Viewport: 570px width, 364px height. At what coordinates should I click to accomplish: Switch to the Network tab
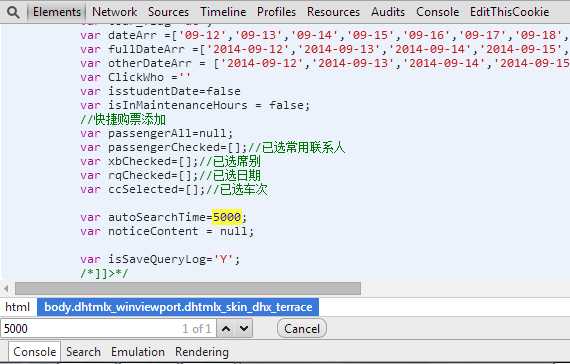click(x=115, y=12)
